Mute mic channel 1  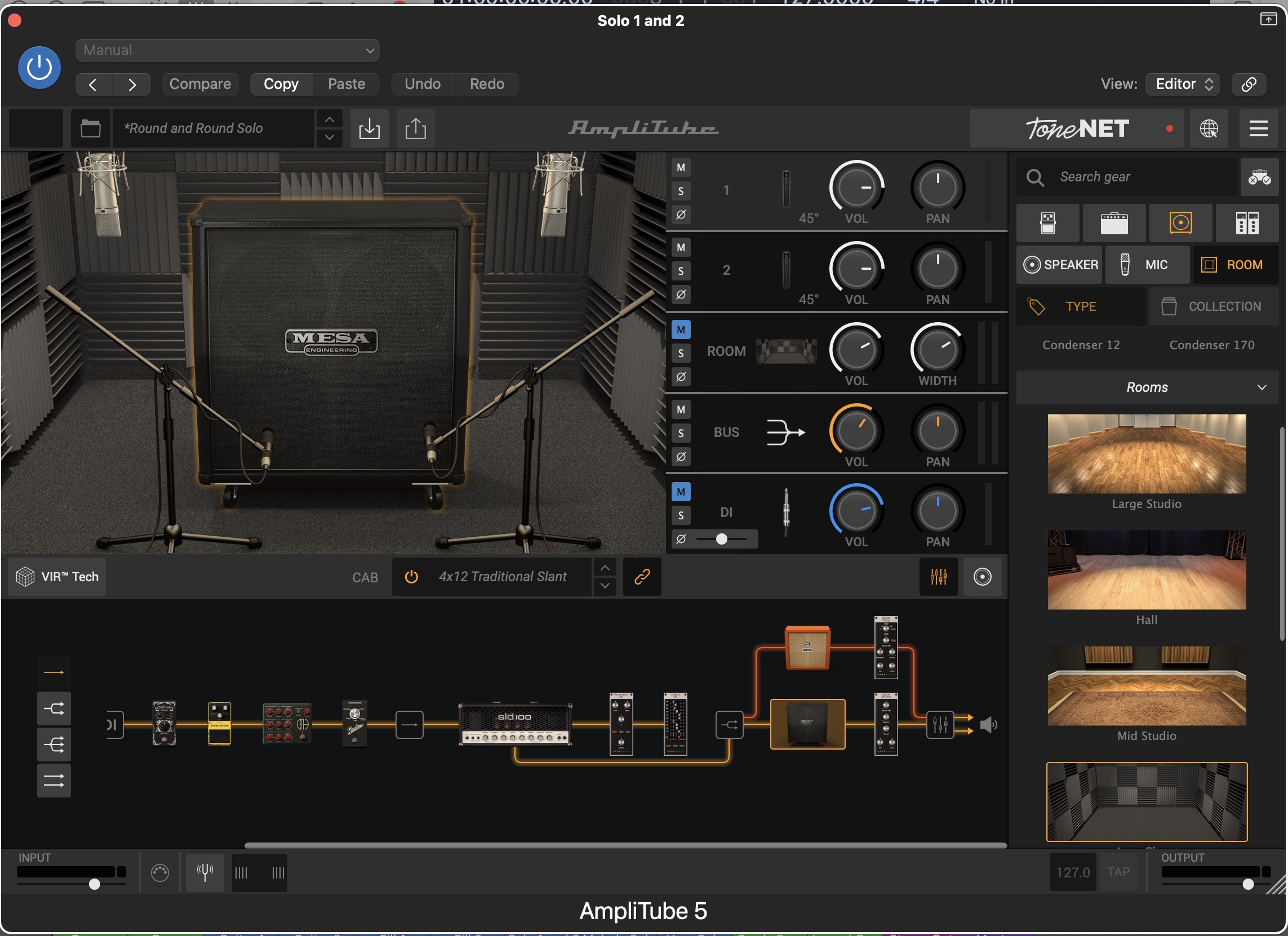(x=681, y=168)
